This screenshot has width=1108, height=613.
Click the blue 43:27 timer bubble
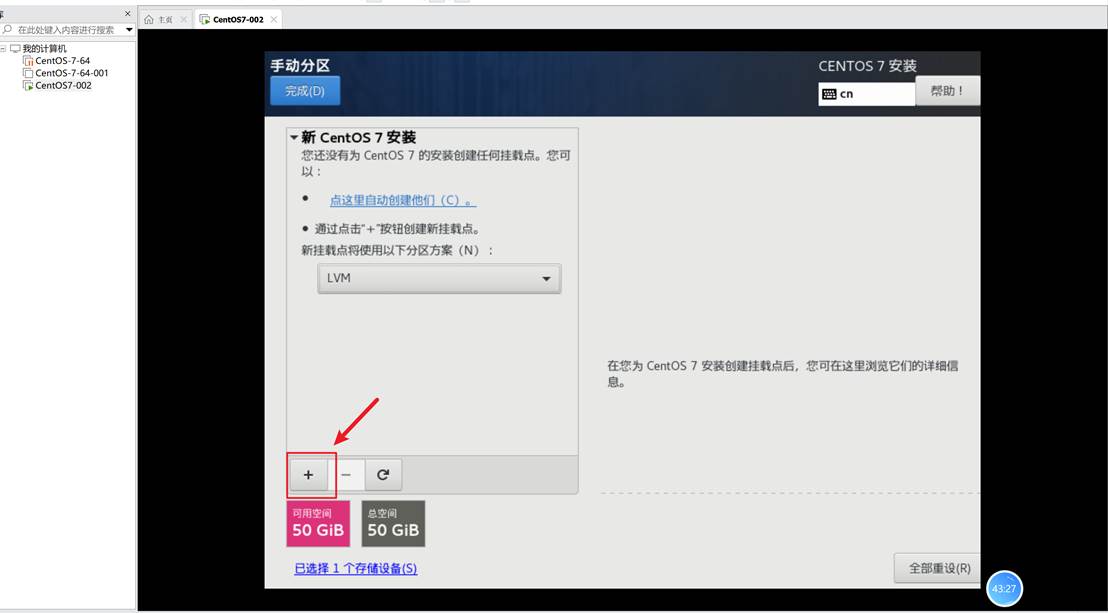click(x=1004, y=588)
